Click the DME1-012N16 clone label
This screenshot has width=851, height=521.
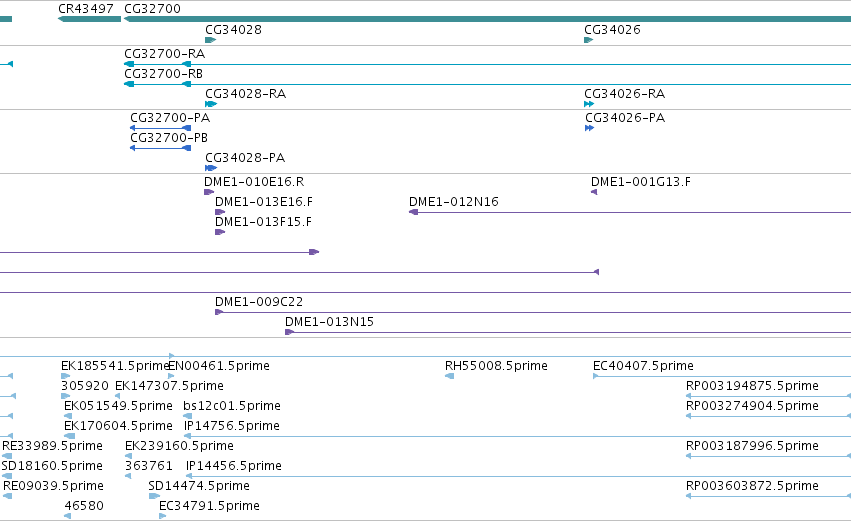(454, 202)
